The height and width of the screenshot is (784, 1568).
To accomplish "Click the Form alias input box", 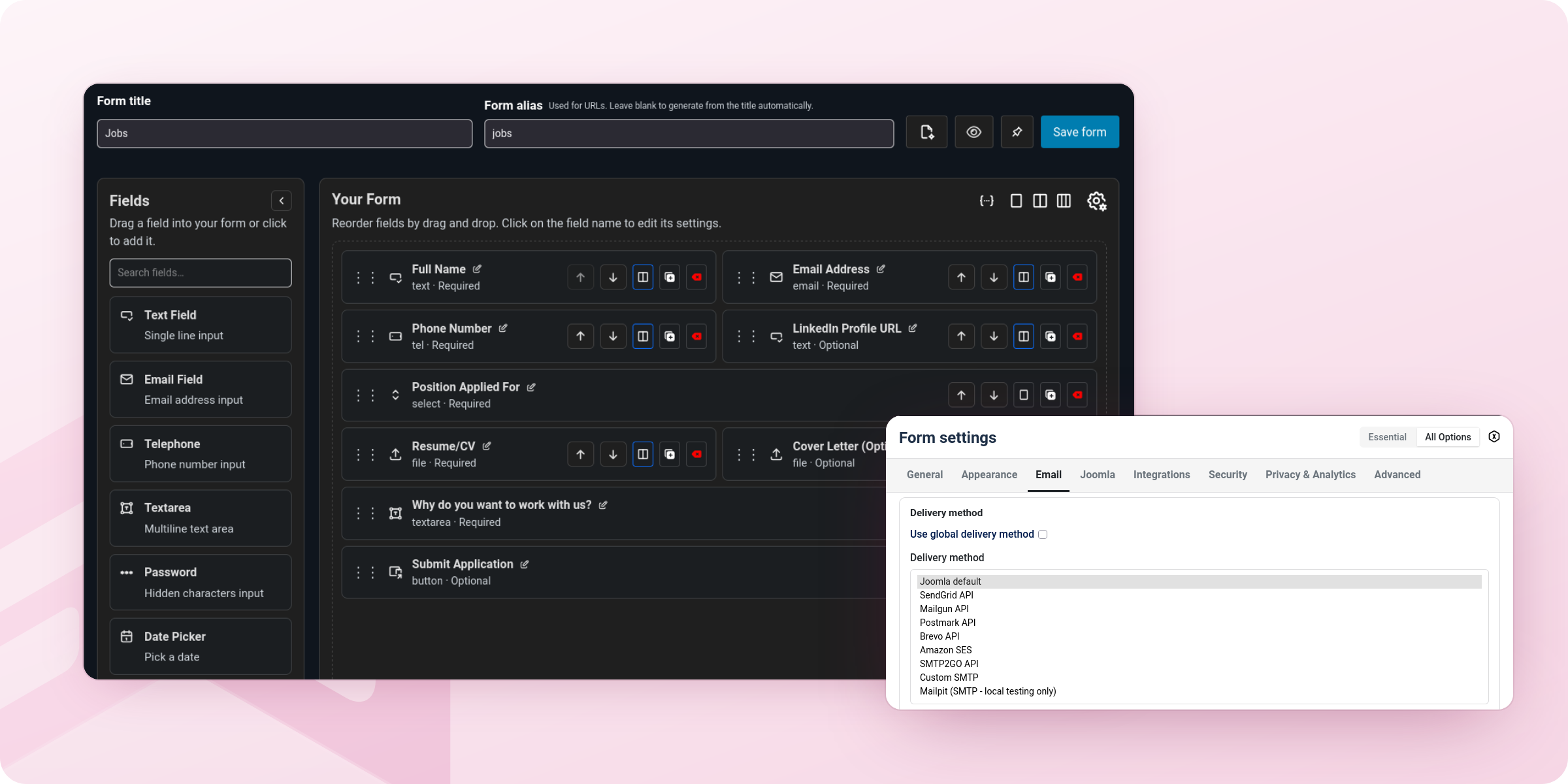I will coord(689,133).
